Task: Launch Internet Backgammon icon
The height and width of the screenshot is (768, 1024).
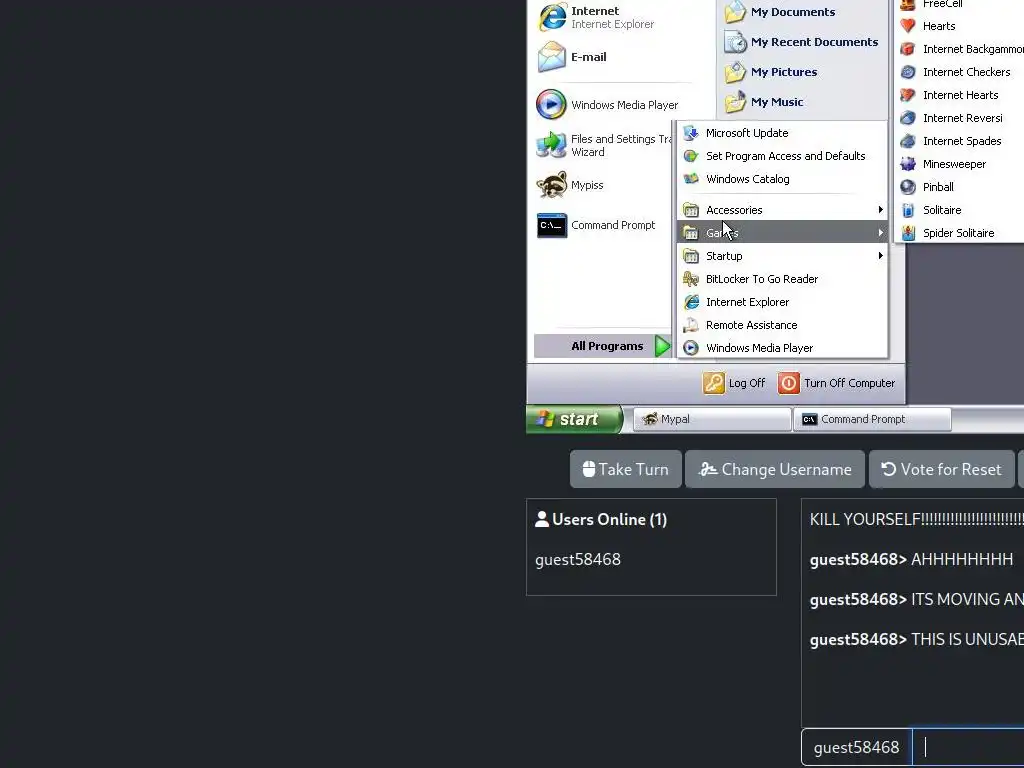Action: click(x=908, y=49)
